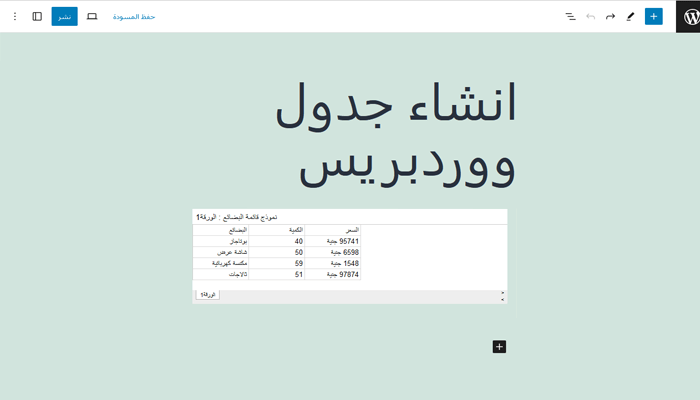Click the post title انشاء جدول ووردبريس
The width and height of the screenshot is (700, 400).
[396, 133]
